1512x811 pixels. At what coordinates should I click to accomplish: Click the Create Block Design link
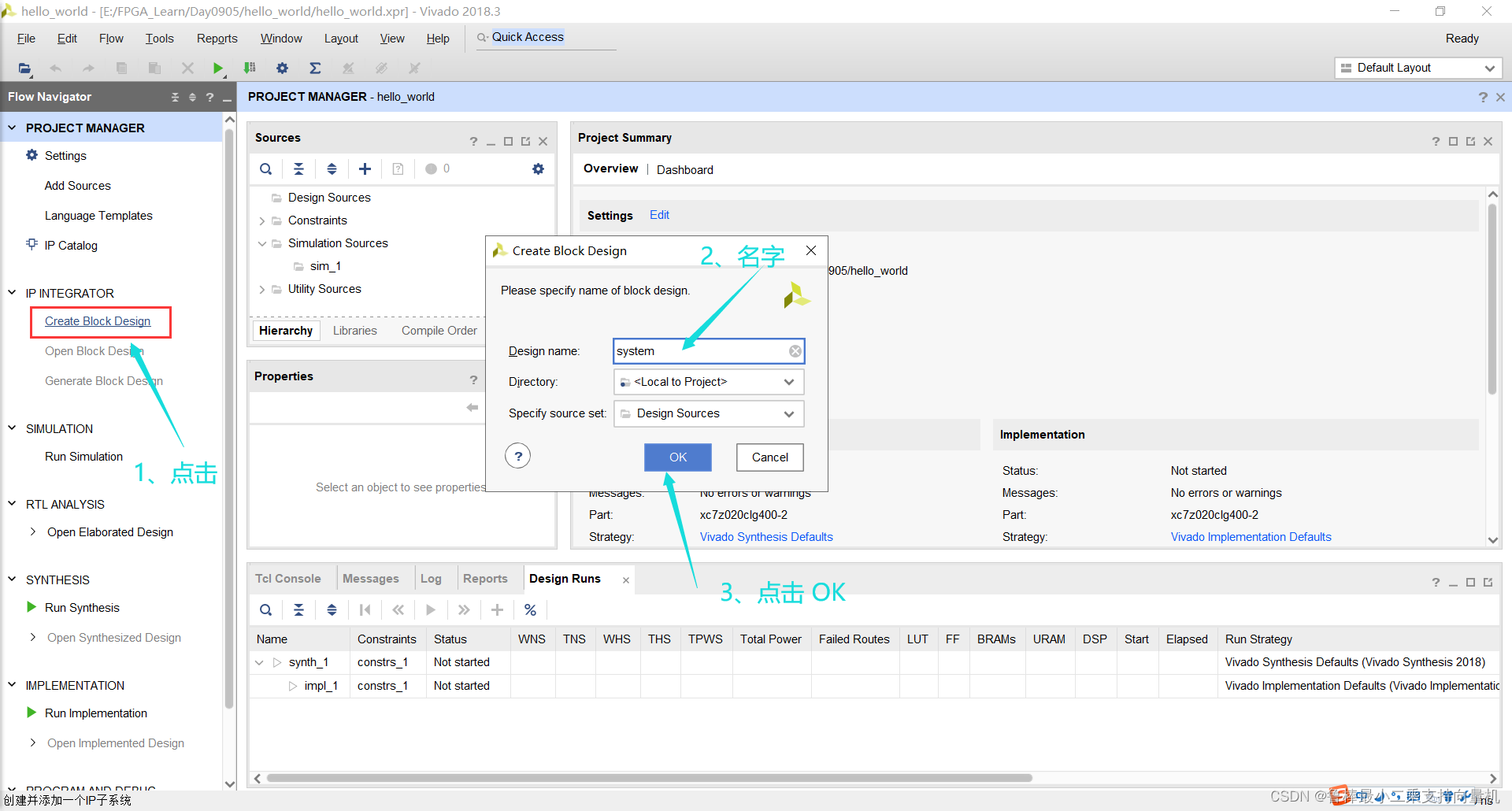point(98,321)
